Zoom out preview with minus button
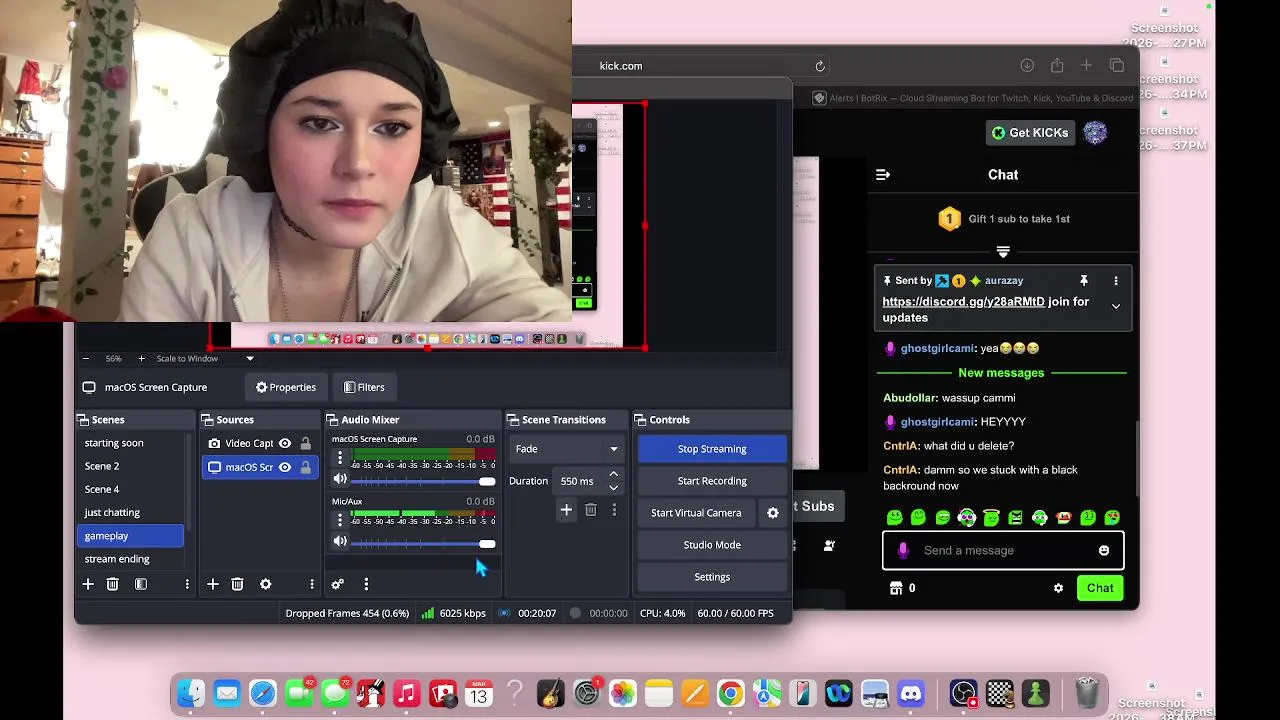This screenshot has height=720, width=1280. point(86,358)
